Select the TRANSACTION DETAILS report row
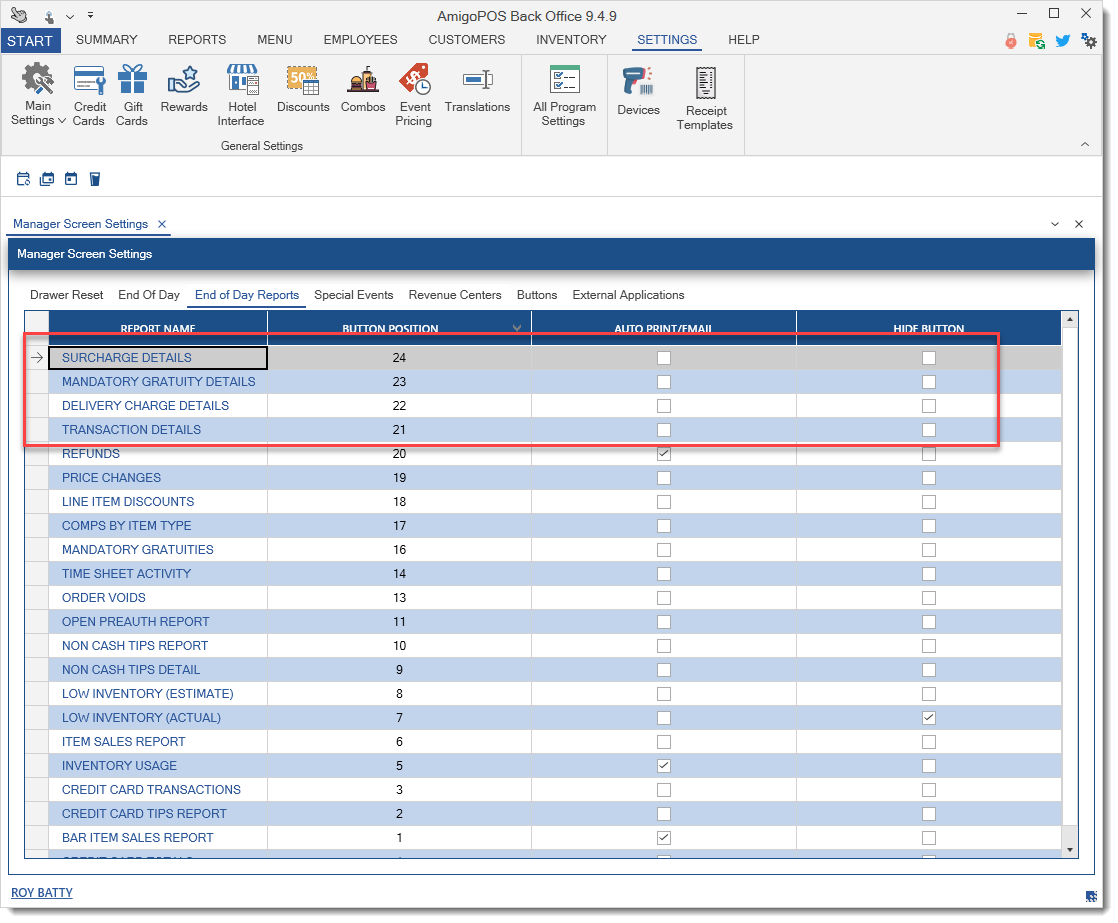Viewport: 1118px width, 923px height. (131, 430)
